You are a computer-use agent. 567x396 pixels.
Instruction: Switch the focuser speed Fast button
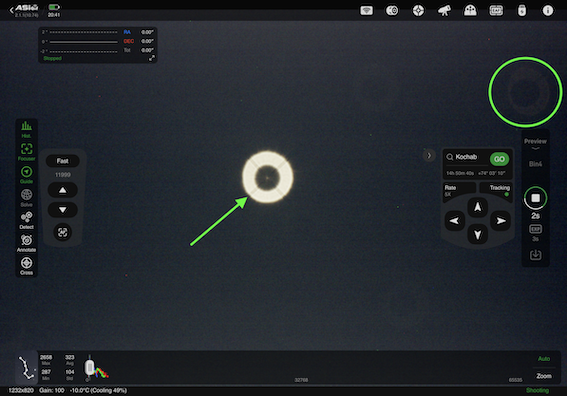[x=63, y=161]
